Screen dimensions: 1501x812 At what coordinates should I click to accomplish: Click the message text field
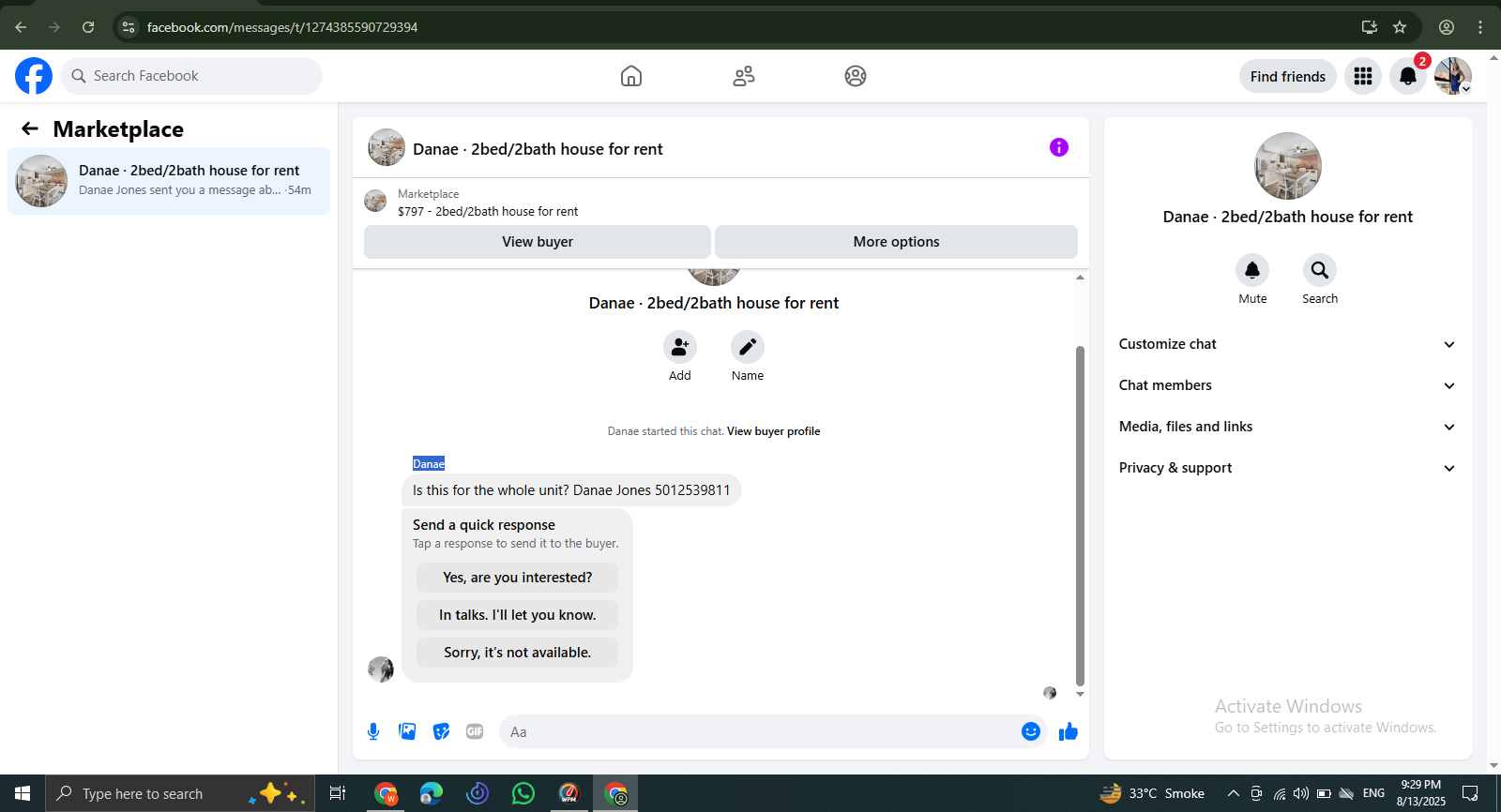(760, 731)
